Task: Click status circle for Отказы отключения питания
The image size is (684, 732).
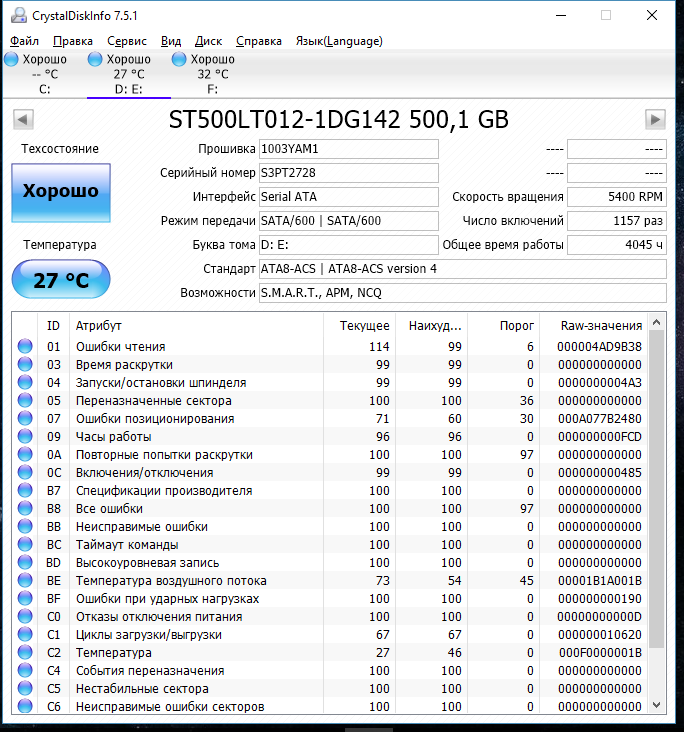Action: 25,616
